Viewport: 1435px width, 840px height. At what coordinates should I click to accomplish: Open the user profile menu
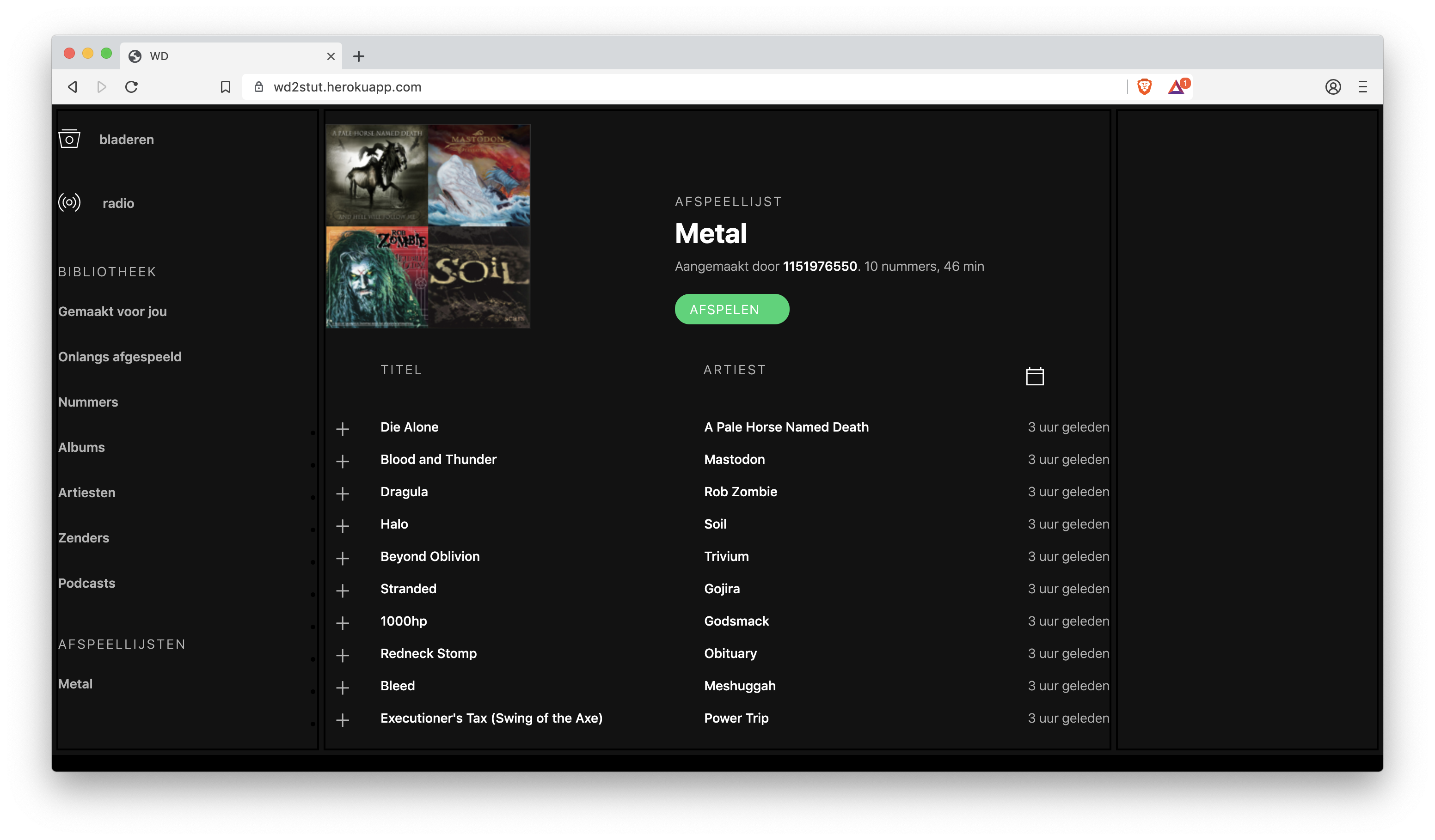click(x=1332, y=86)
